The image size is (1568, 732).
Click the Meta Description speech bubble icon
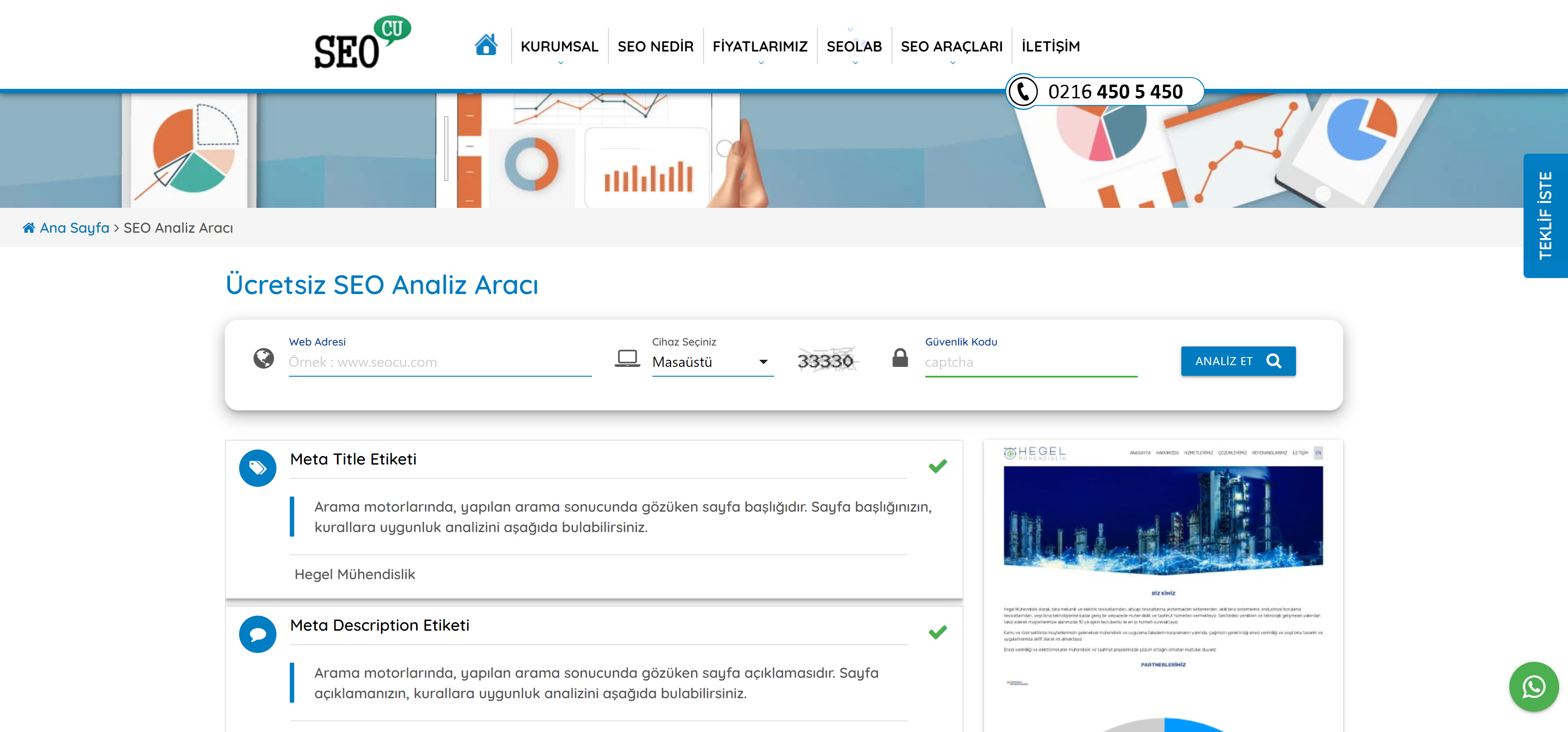tap(257, 634)
